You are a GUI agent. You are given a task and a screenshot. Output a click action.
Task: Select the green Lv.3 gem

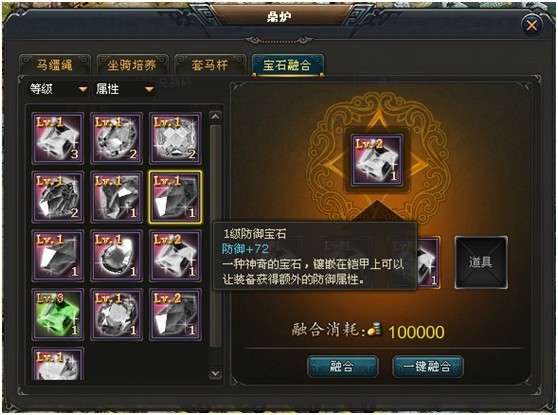tap(58, 315)
